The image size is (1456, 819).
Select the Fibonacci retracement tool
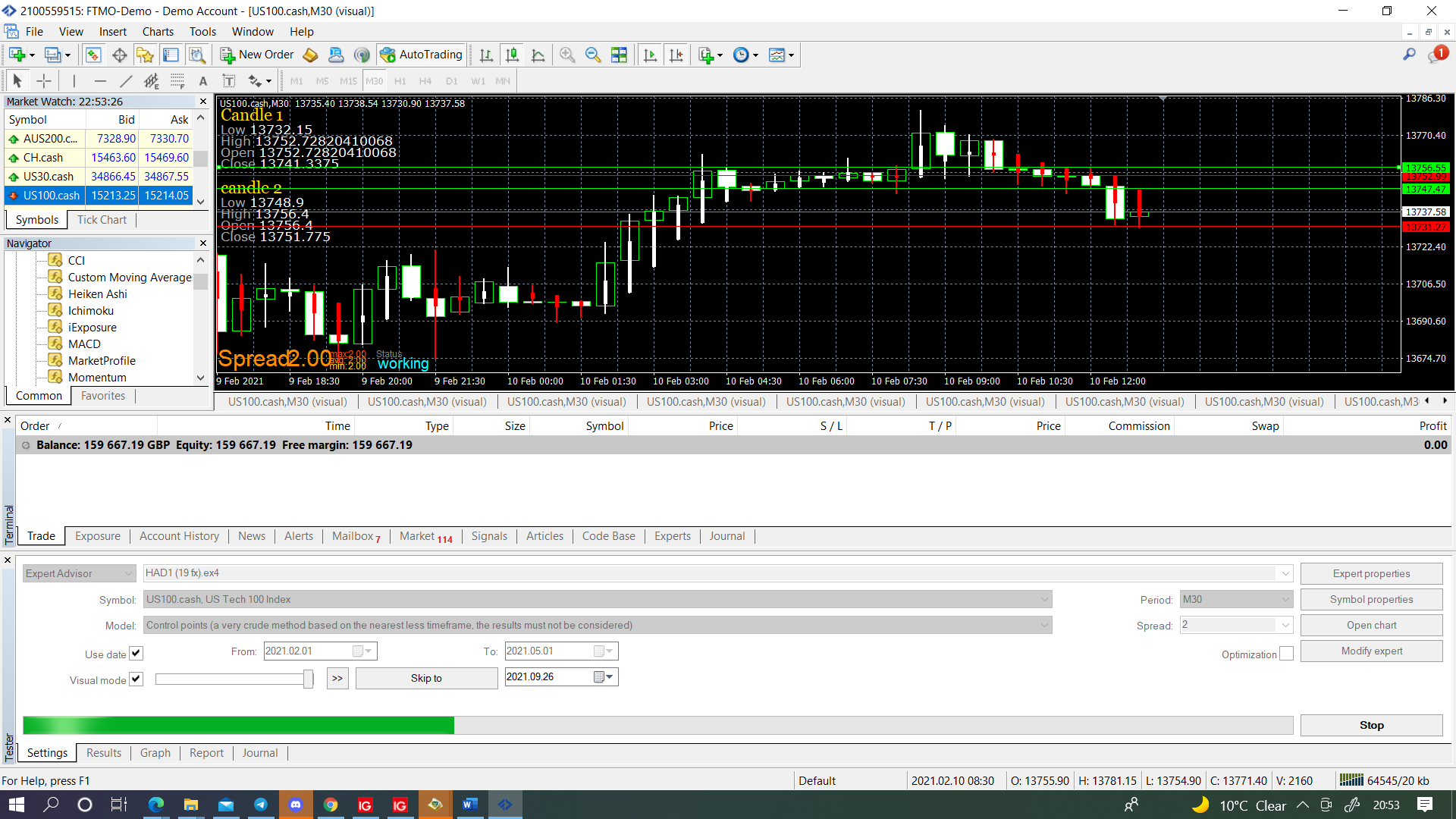click(x=177, y=80)
